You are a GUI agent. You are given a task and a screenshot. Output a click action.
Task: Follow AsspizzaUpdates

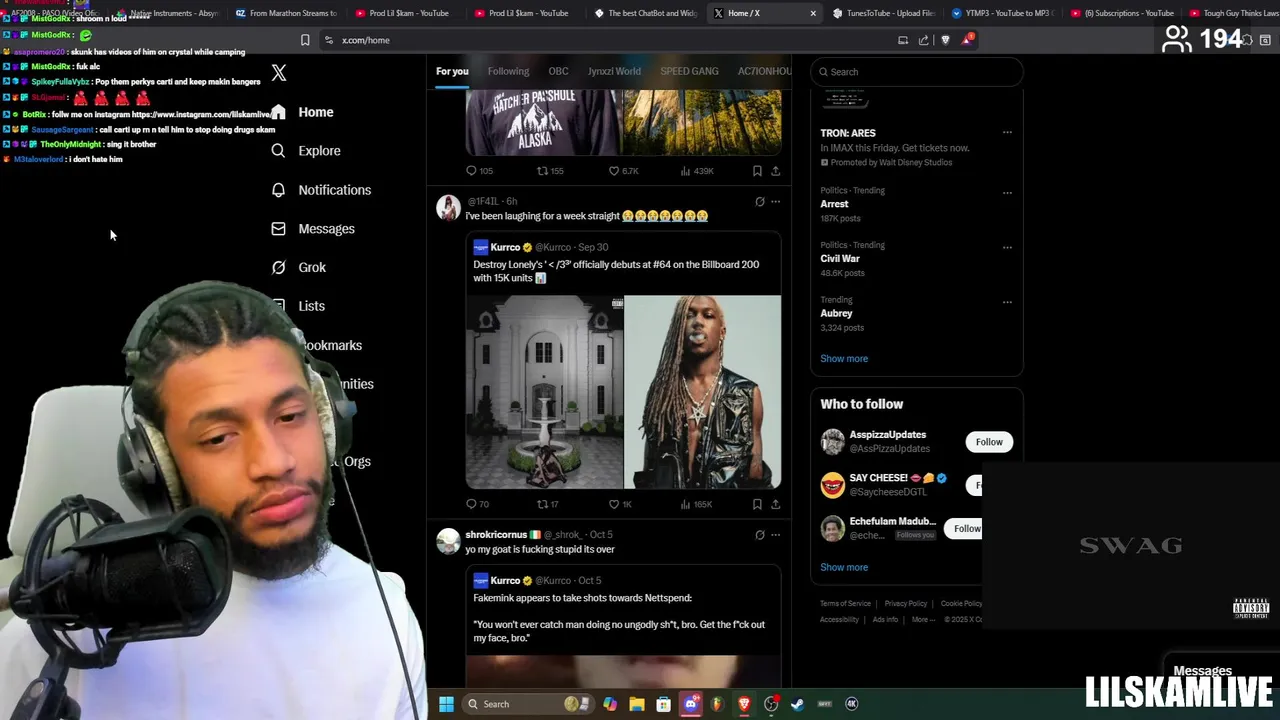coord(989,442)
